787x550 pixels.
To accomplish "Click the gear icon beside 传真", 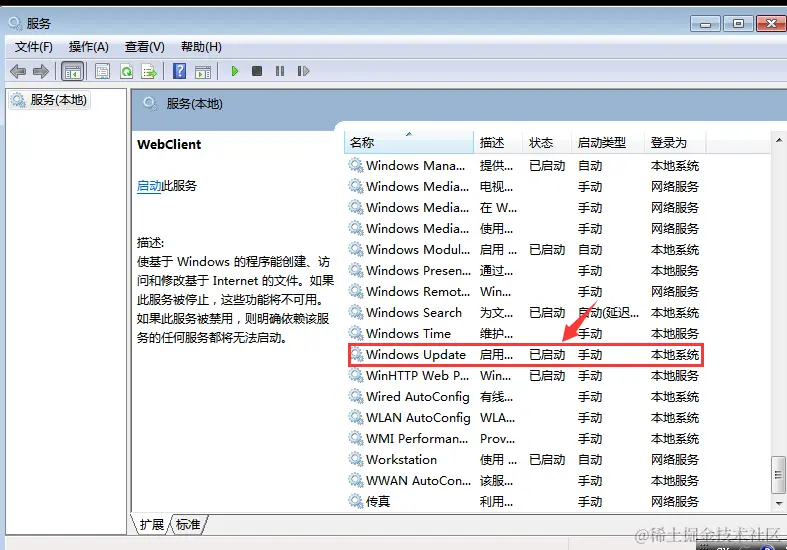I will pos(356,501).
